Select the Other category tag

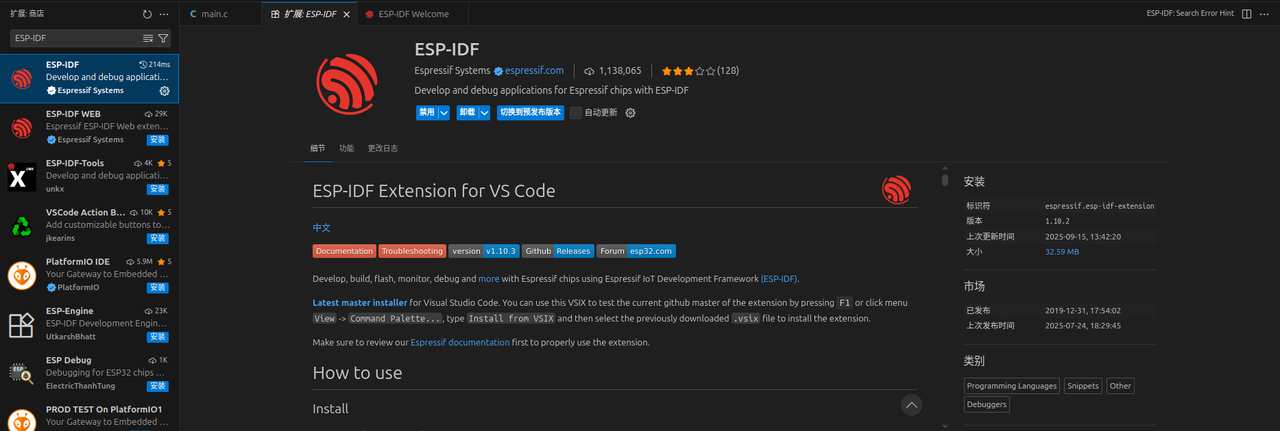click(x=1120, y=386)
